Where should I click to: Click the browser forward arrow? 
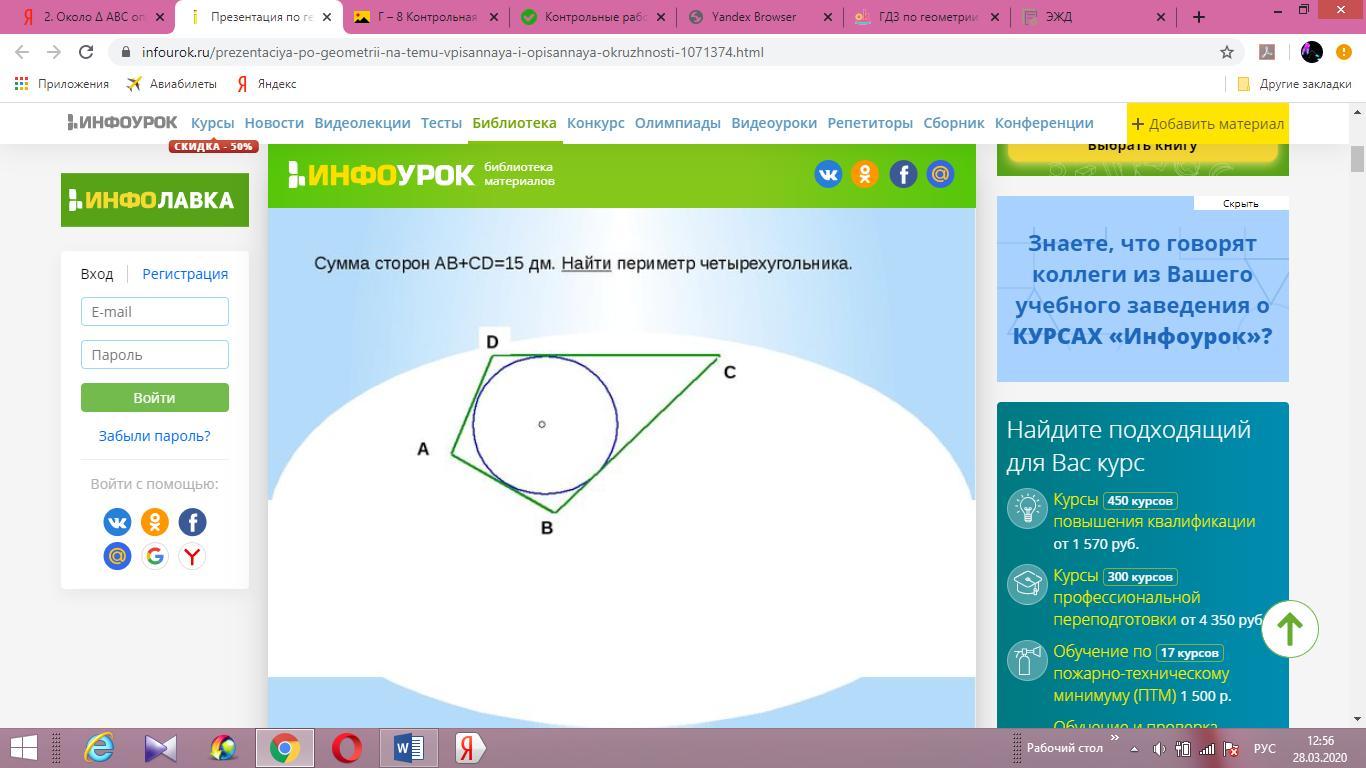tap(54, 52)
